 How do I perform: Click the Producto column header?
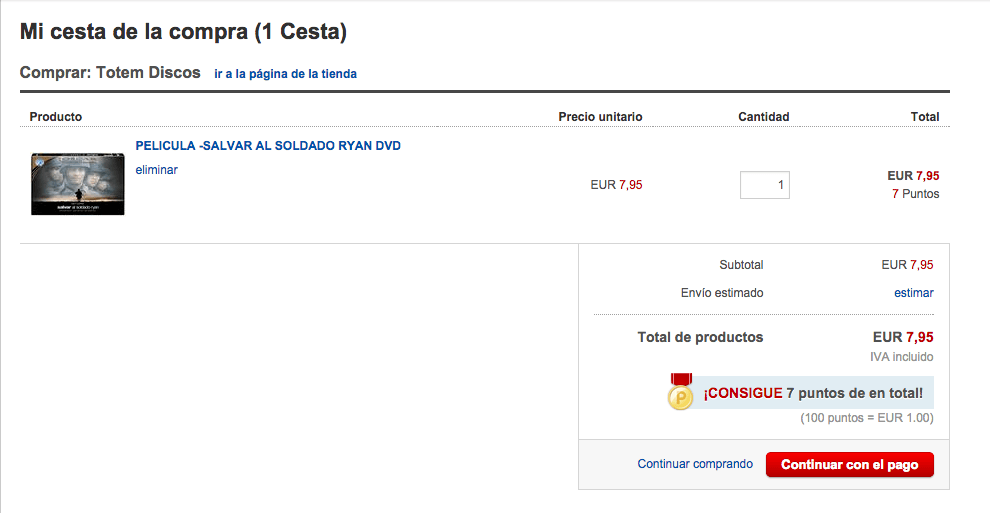click(x=56, y=117)
